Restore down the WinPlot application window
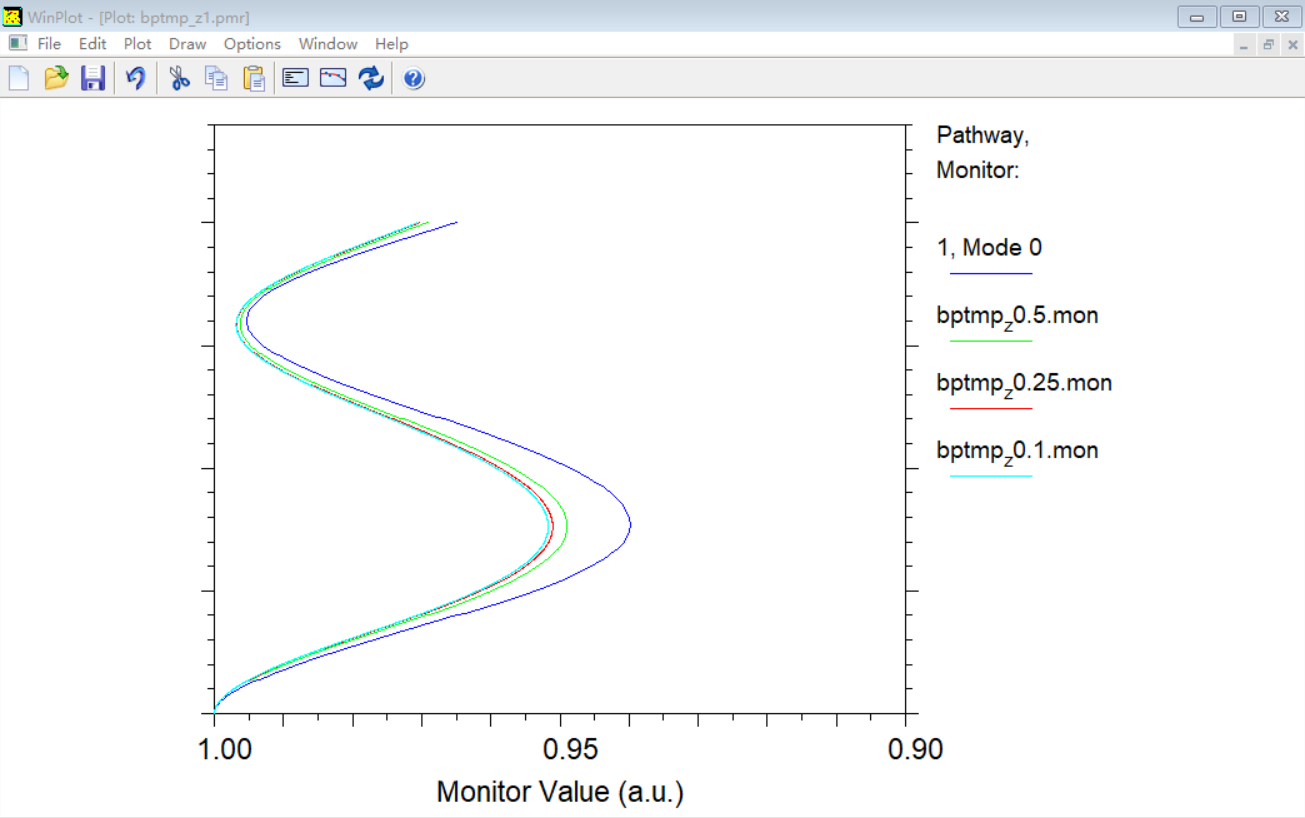Screen dimensions: 1305x818 (x=1239, y=16)
